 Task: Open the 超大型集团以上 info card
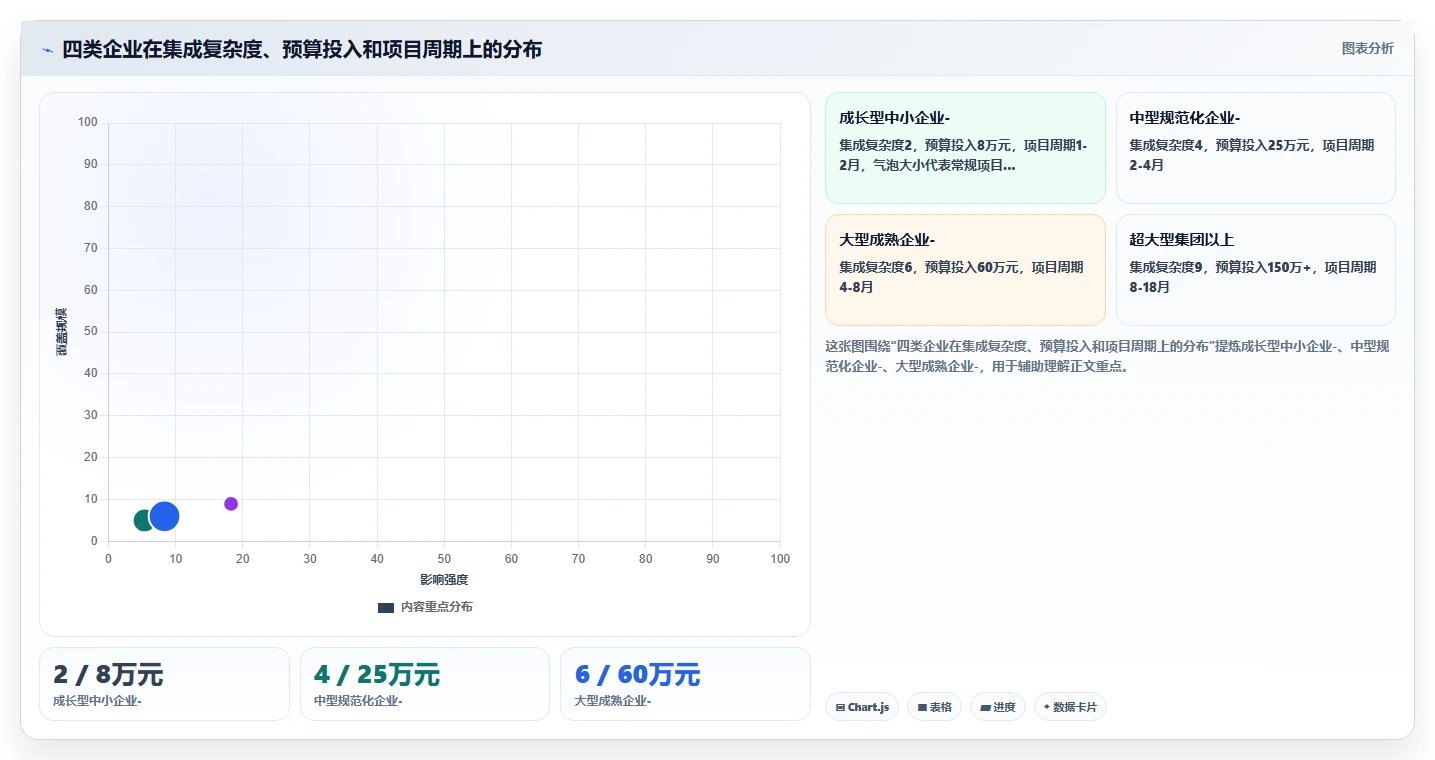(x=1255, y=270)
